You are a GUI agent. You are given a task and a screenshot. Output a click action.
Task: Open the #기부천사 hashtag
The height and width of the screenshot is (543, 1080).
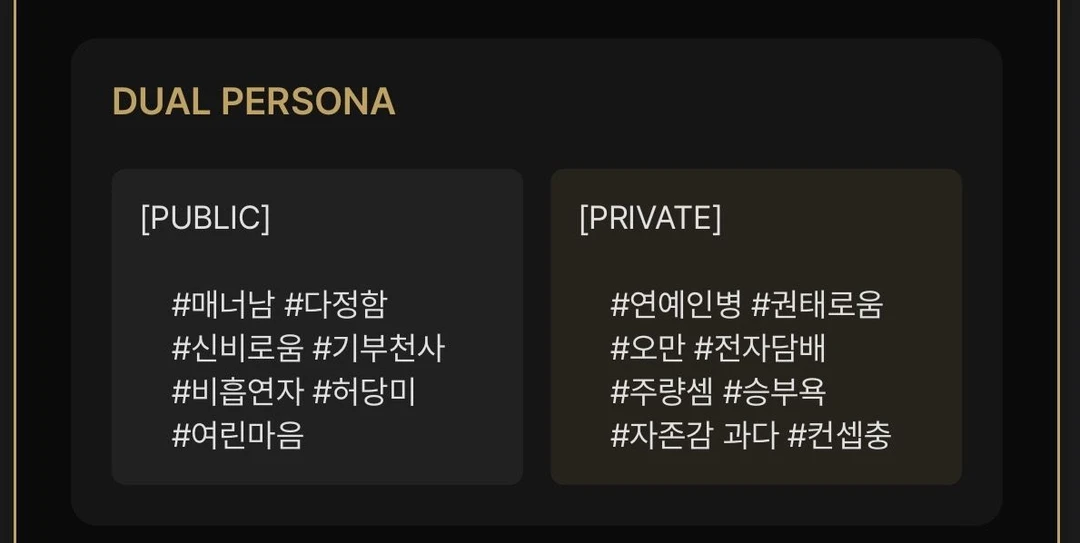coord(378,348)
